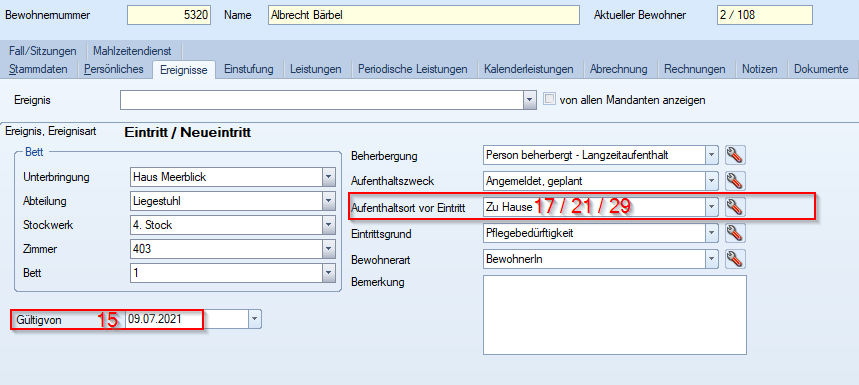Toggle 'von allen Mandanten anzeigen' checkbox
Image resolution: width=859 pixels, height=385 pixels.
click(x=549, y=99)
